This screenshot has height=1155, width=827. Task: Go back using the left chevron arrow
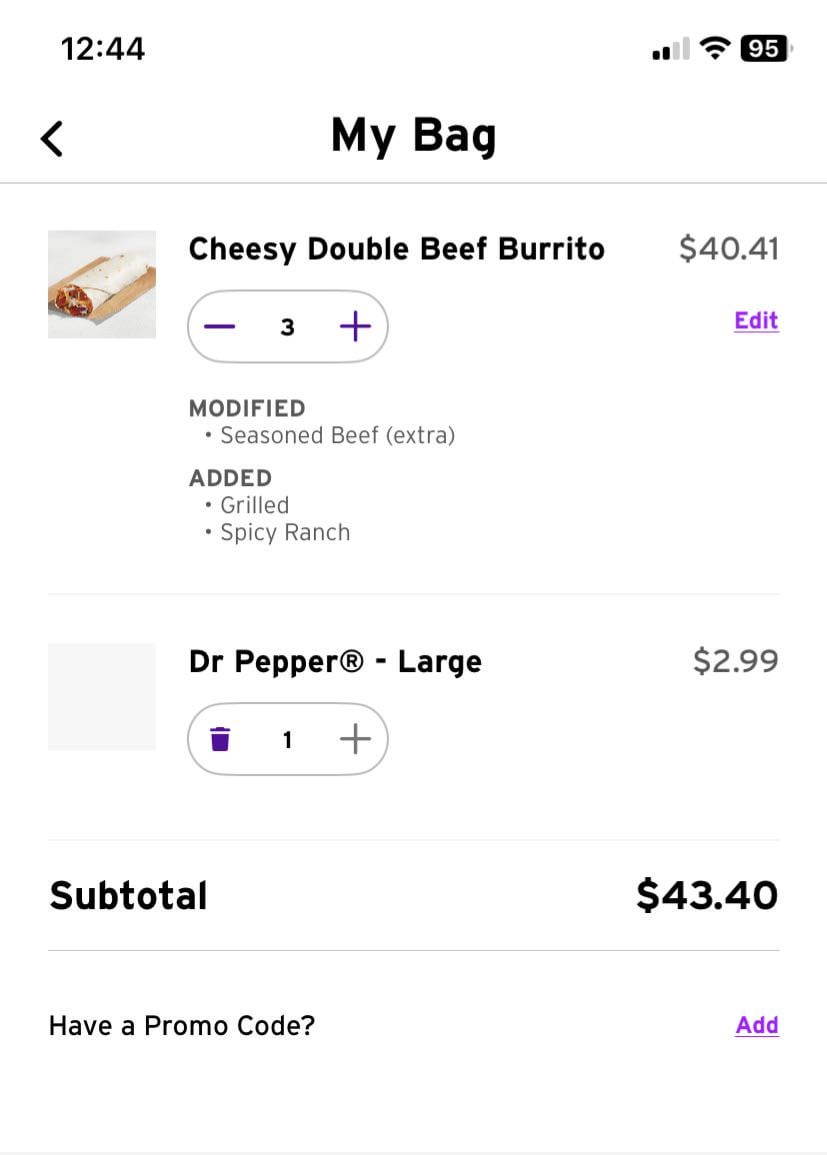[x=52, y=138]
